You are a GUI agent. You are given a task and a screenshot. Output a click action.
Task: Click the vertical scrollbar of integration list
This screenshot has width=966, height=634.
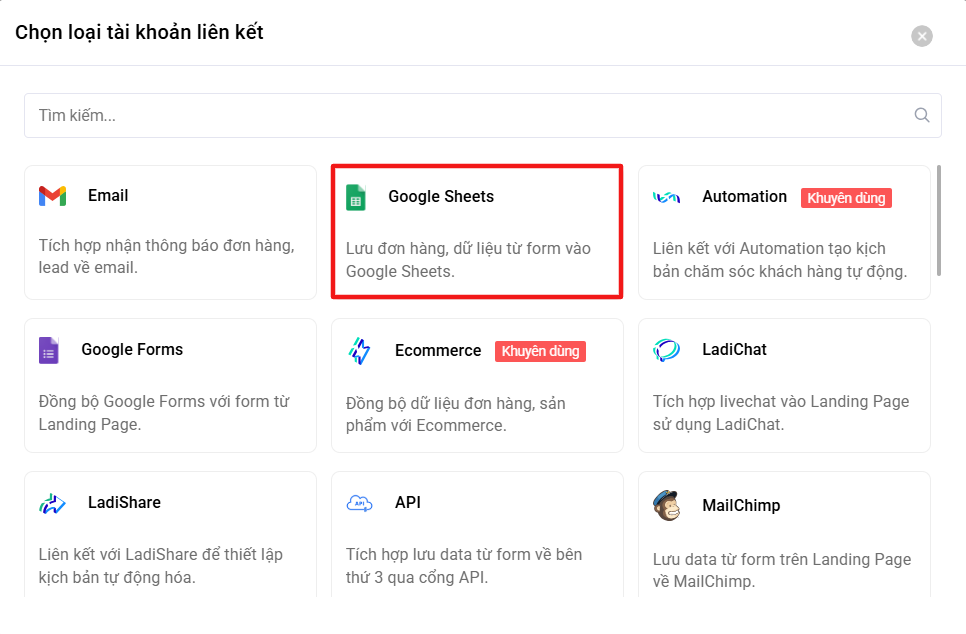[939, 221]
